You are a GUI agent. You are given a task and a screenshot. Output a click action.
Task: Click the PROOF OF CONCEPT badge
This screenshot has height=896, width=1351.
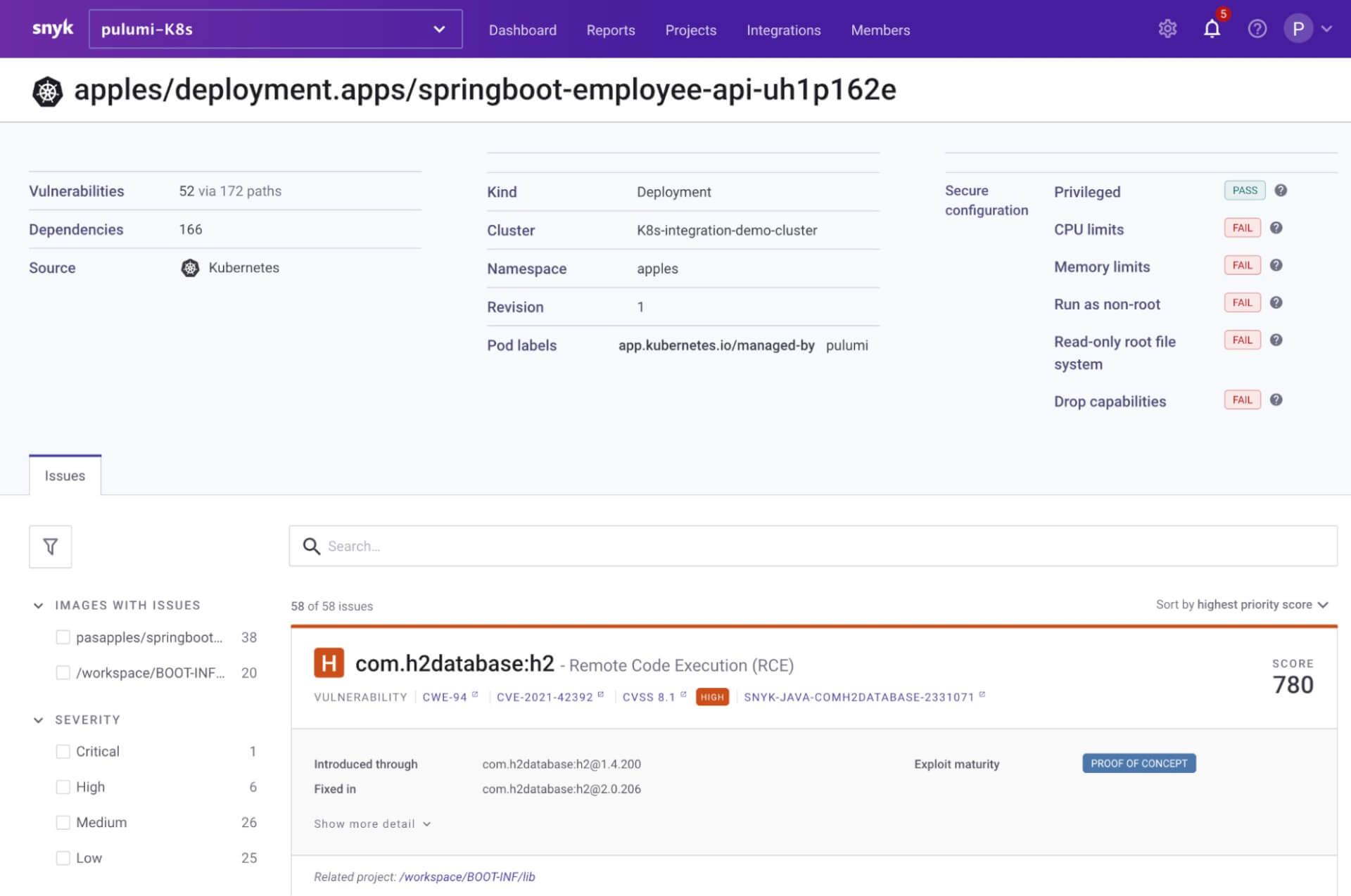[1138, 763]
